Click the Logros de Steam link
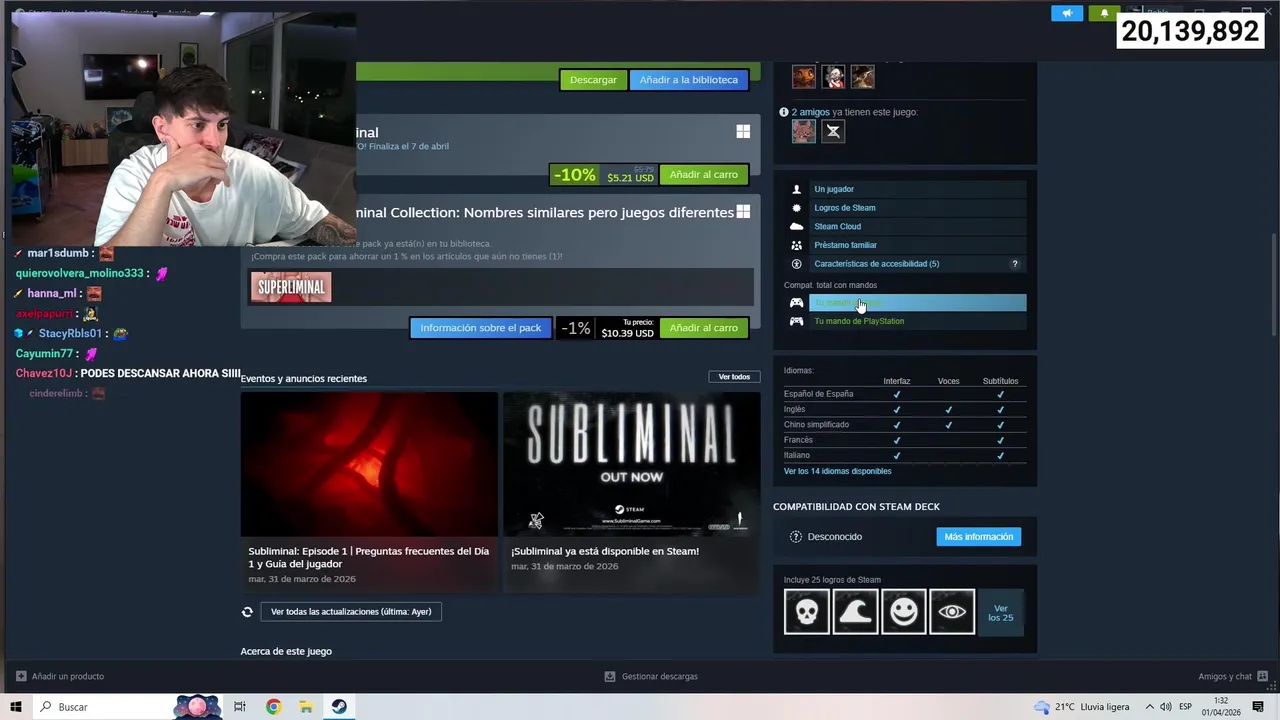This screenshot has height=720, width=1280. coord(845,208)
